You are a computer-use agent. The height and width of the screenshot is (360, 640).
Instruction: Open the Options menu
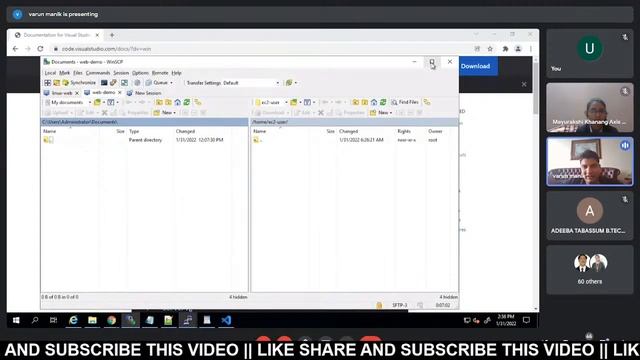140,73
